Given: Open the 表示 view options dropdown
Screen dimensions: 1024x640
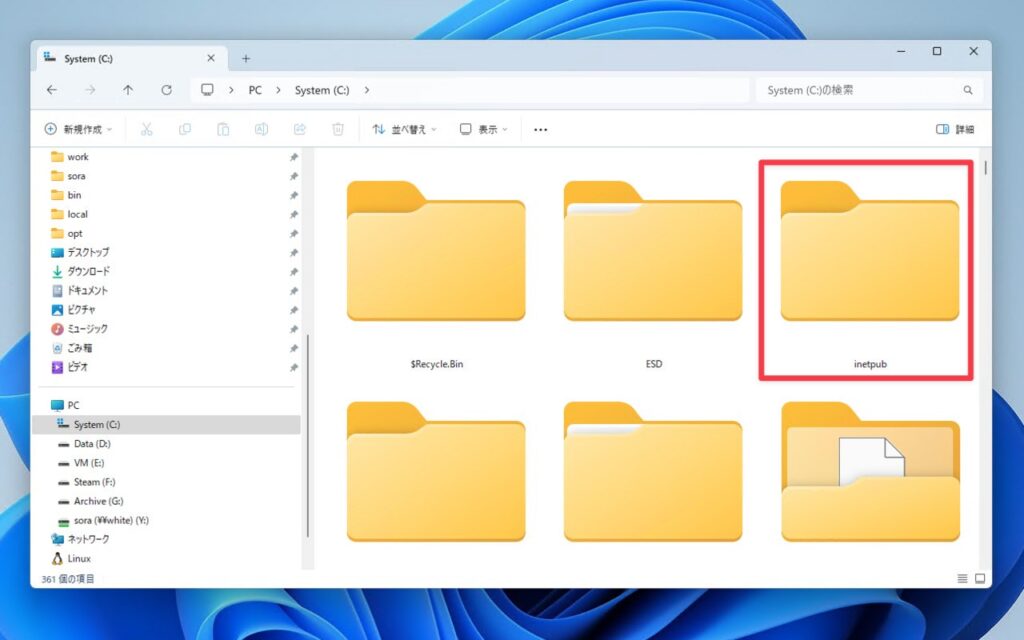Looking at the screenshot, I should click(x=481, y=129).
